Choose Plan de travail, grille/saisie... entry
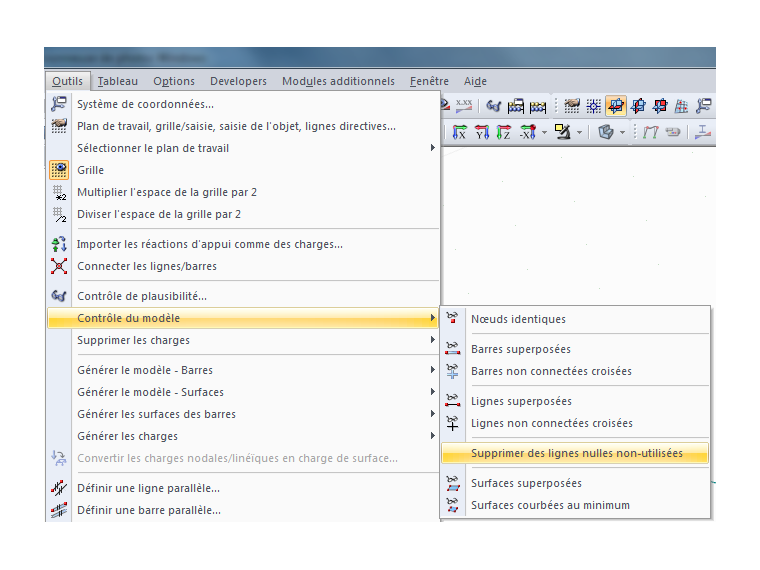The width and height of the screenshot is (760, 570). (243, 126)
